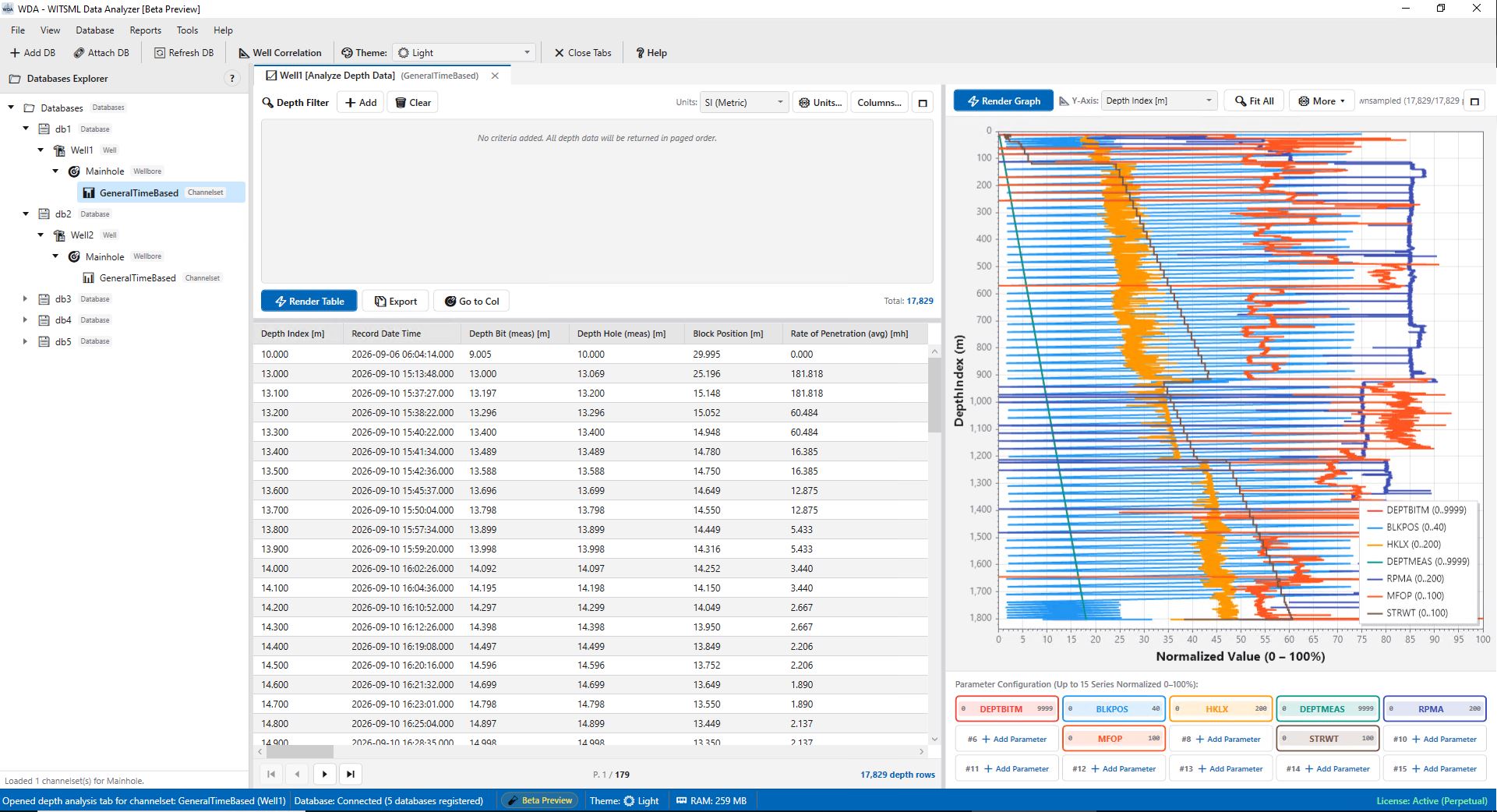Image resolution: width=1497 pixels, height=812 pixels.
Task: Select the DEPTBITM parameter box
Action: click(1007, 709)
